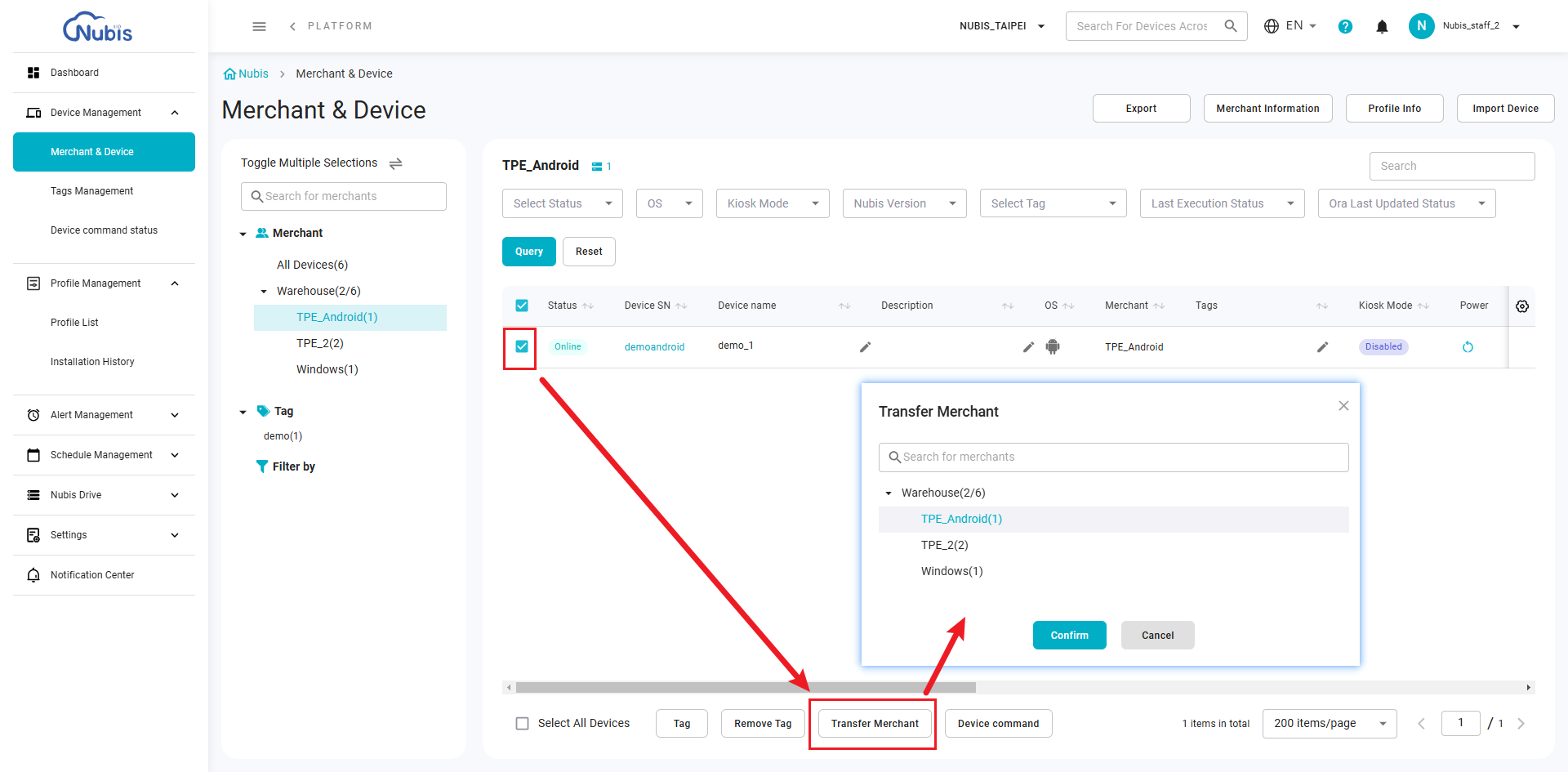Collapse the Merchant tree section

243,234
